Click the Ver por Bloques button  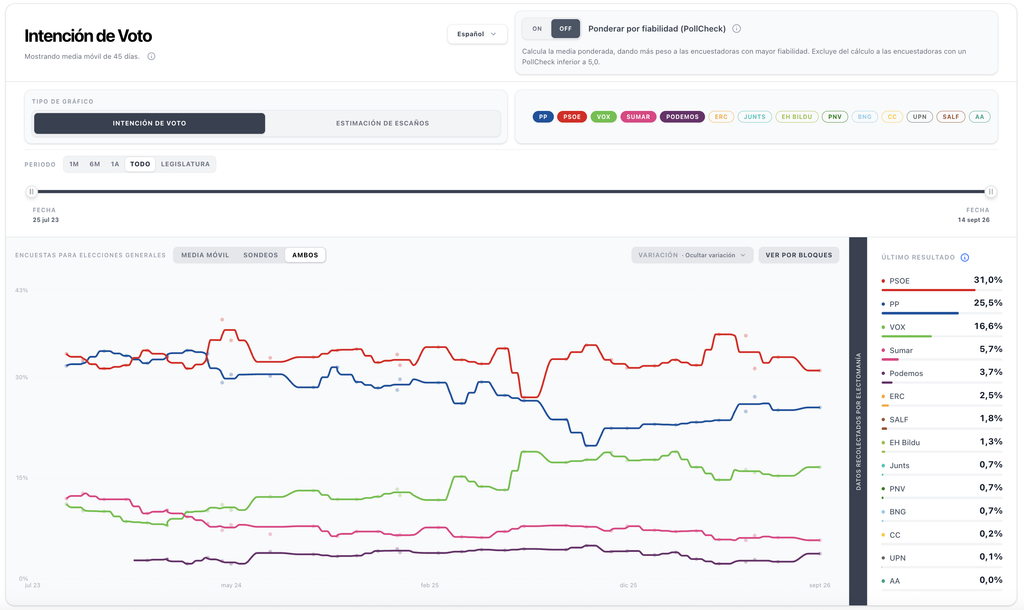click(799, 255)
